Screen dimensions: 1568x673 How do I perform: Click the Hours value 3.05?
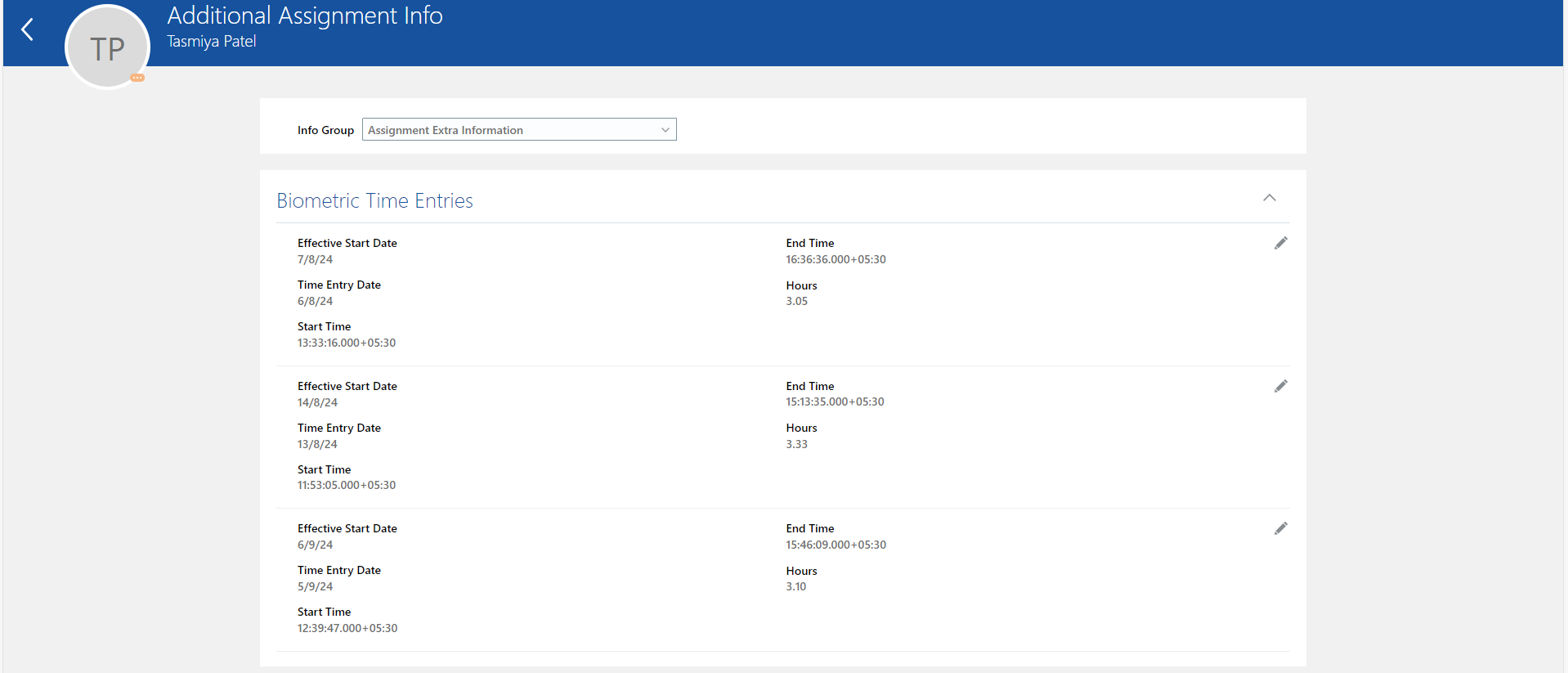797,301
